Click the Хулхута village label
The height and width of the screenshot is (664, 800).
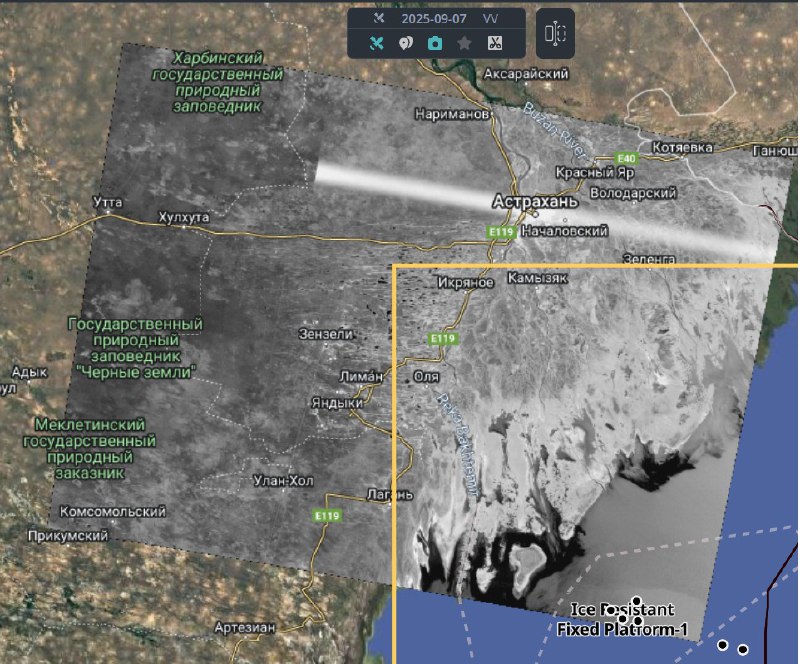(183, 217)
